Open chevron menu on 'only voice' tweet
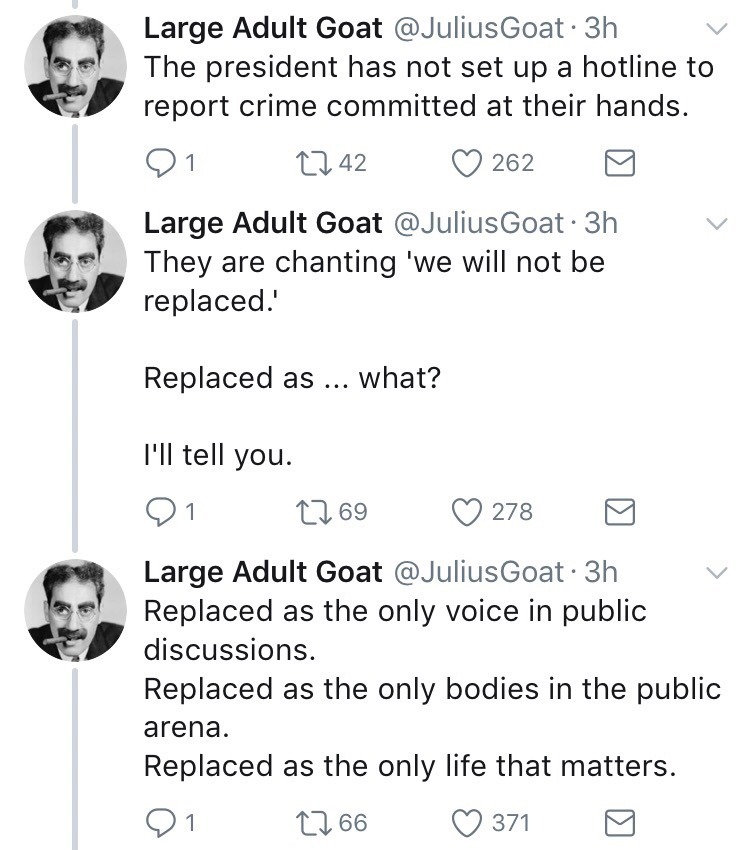Viewport: 749px width, 850px height. coord(716,573)
